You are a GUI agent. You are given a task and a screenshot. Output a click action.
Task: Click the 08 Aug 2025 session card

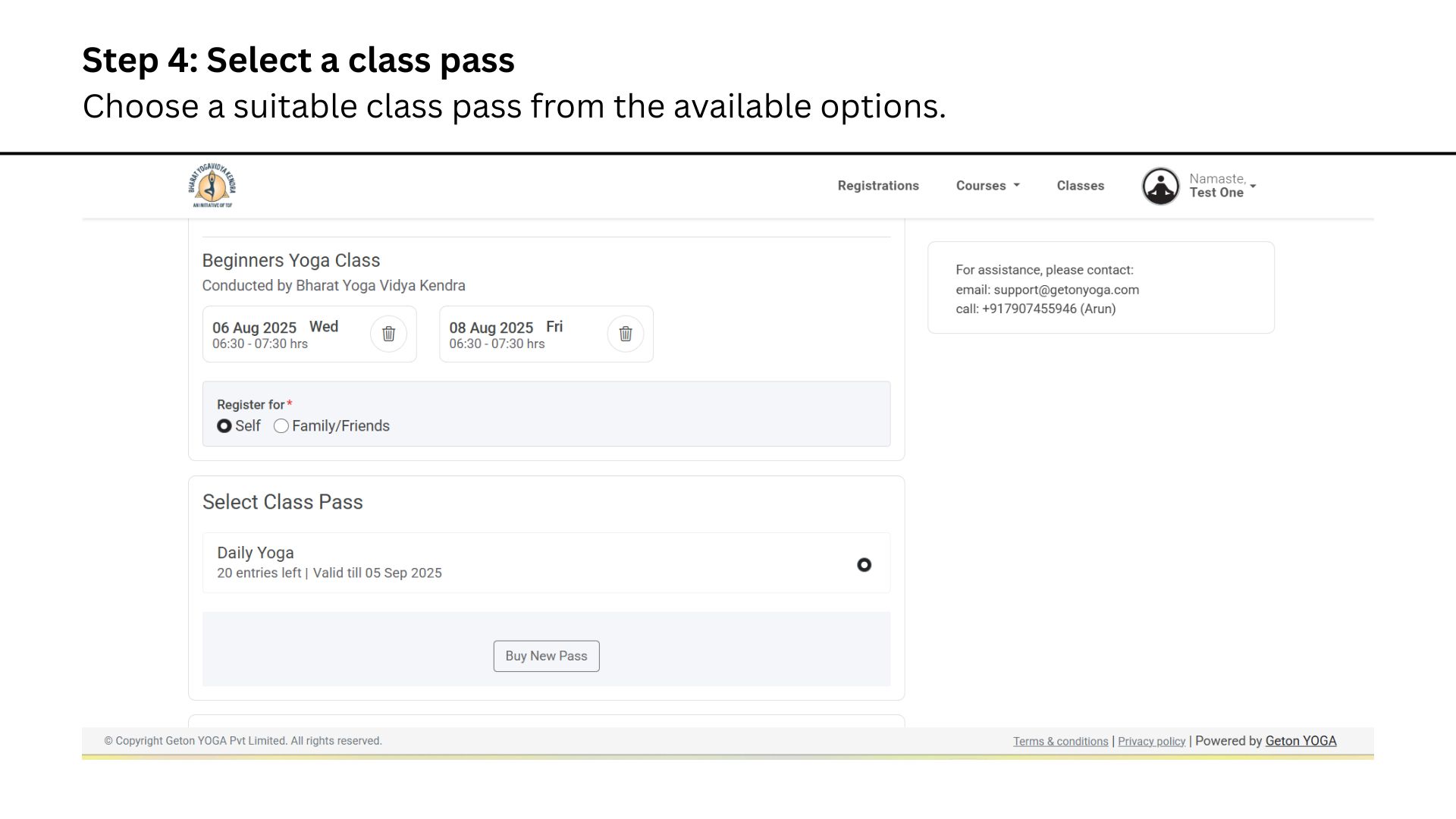[x=546, y=334]
